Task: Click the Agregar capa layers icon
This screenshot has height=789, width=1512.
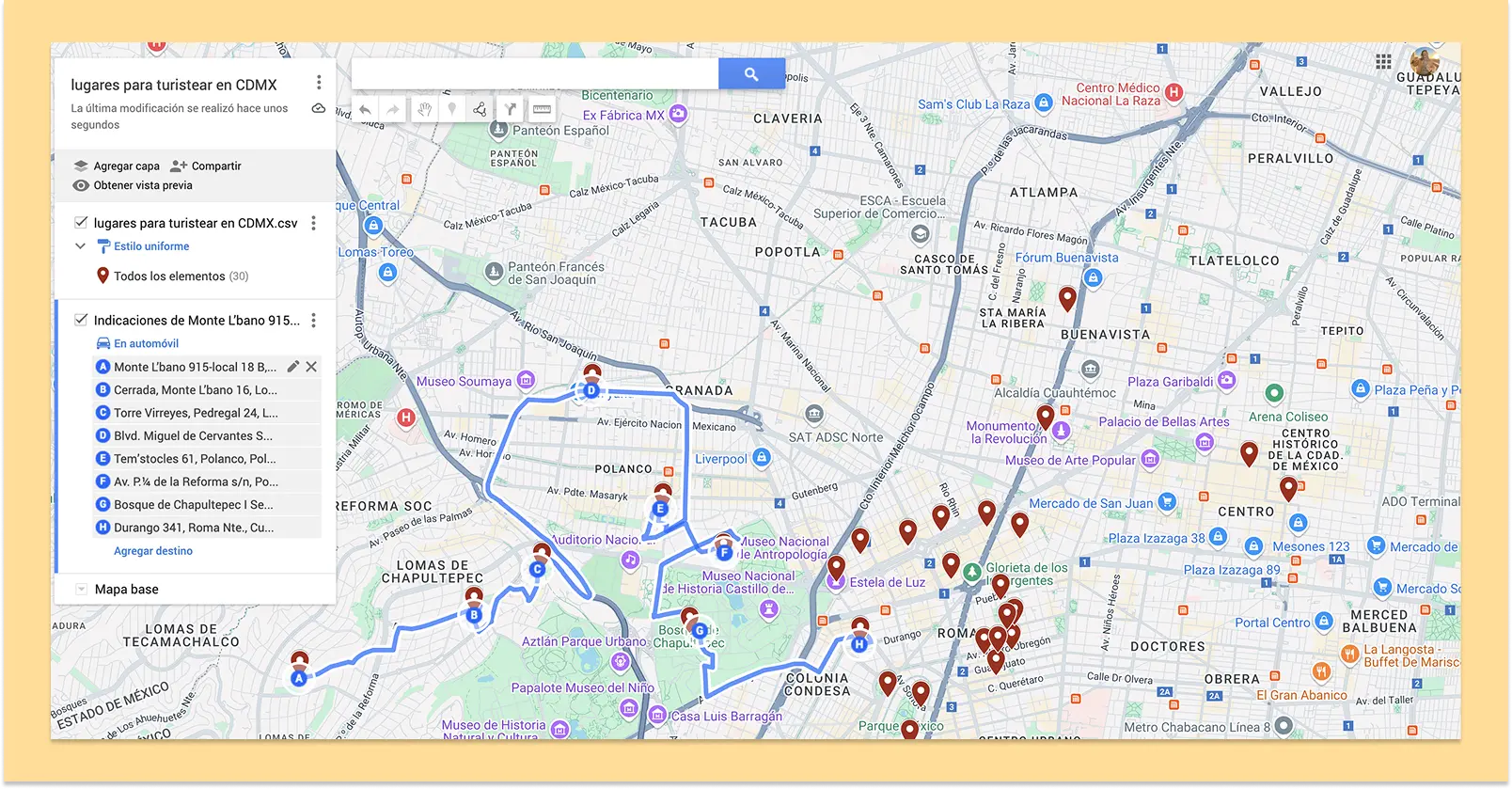Action: (81, 166)
